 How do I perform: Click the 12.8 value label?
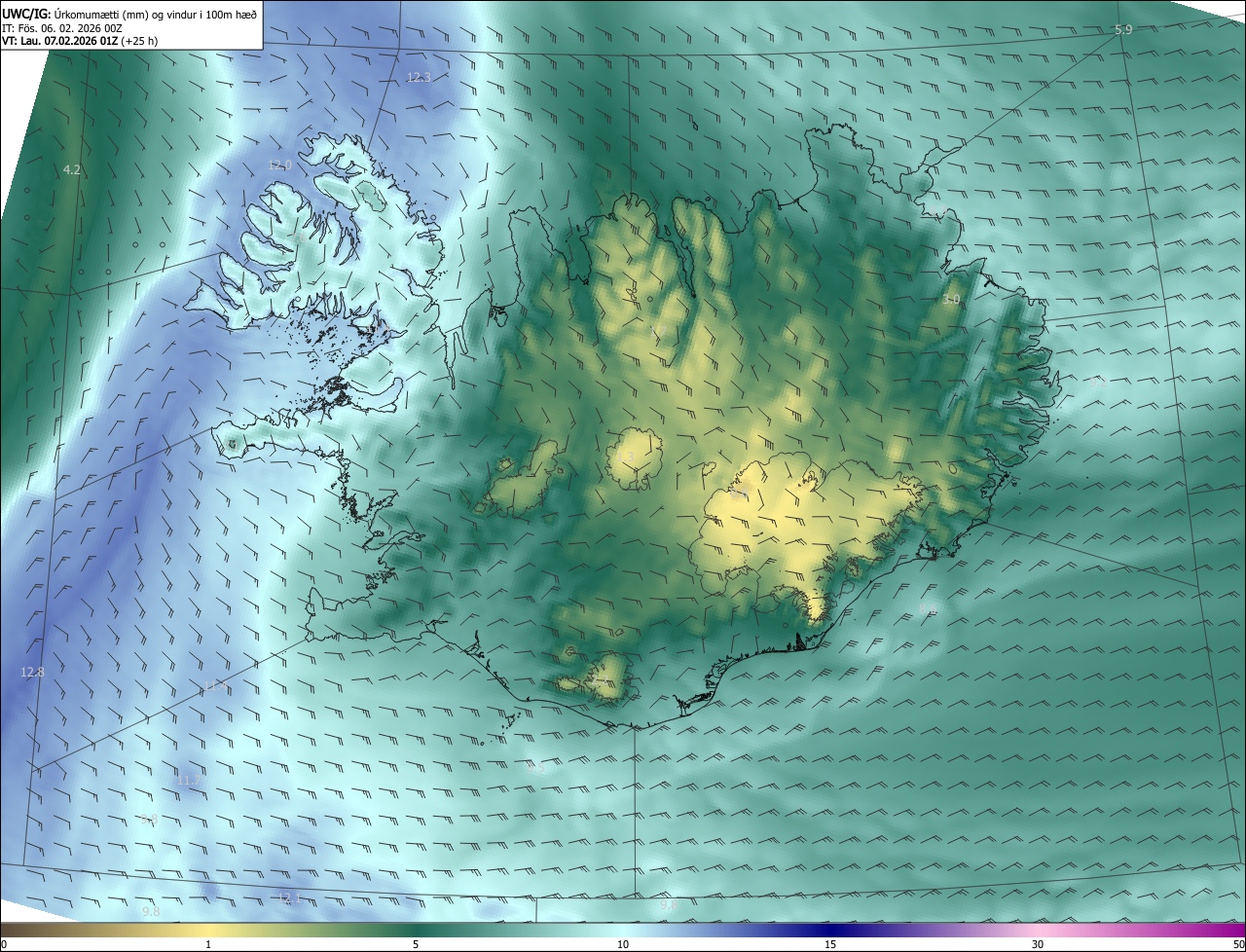[x=32, y=672]
